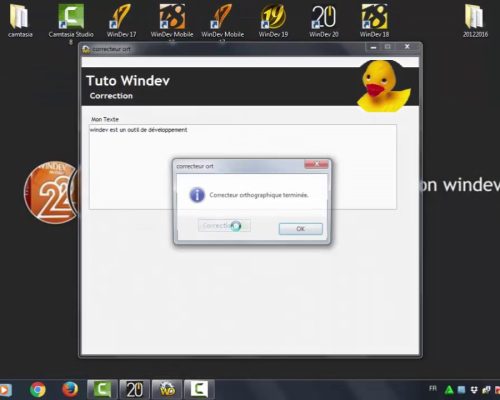Open Google Chrome from the taskbar
500x400 pixels.
(x=37, y=389)
